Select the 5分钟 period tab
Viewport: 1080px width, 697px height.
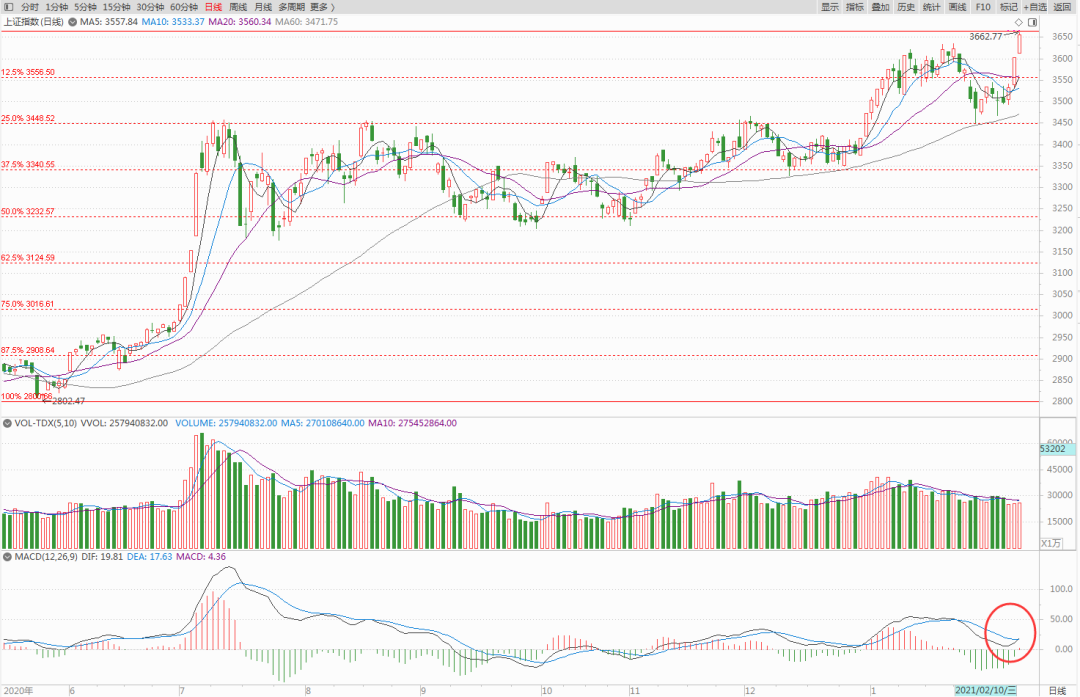88,7
